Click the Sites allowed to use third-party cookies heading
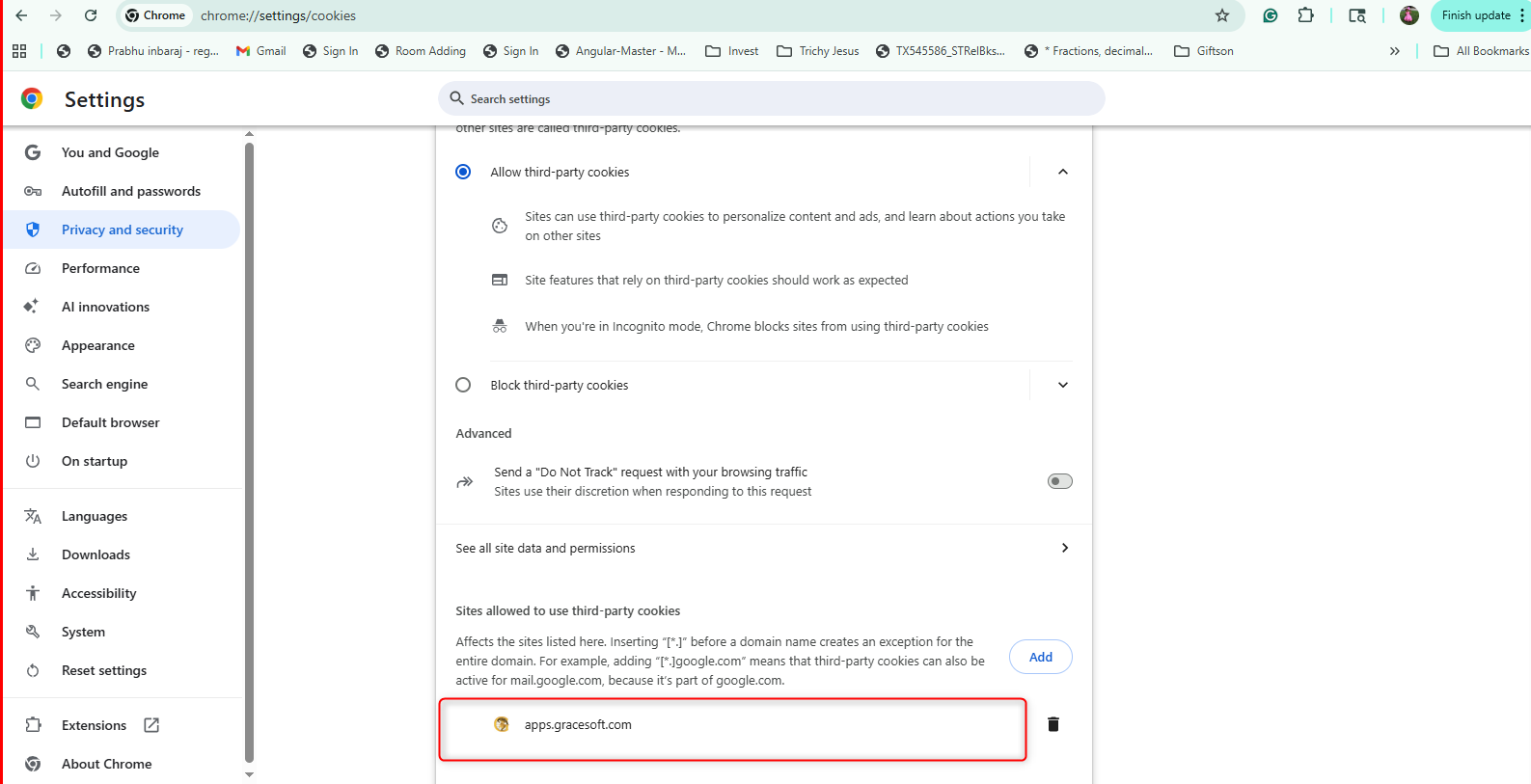 point(567,610)
